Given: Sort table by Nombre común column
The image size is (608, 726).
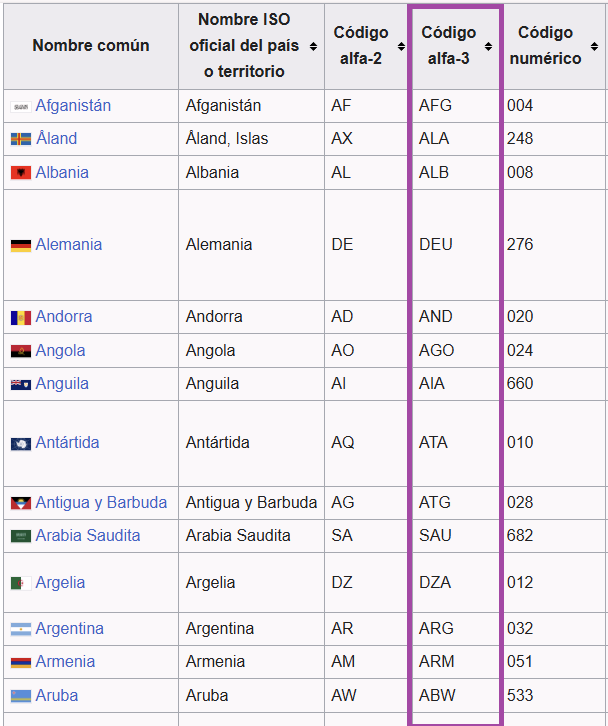Looking at the screenshot, I should pos(90,46).
